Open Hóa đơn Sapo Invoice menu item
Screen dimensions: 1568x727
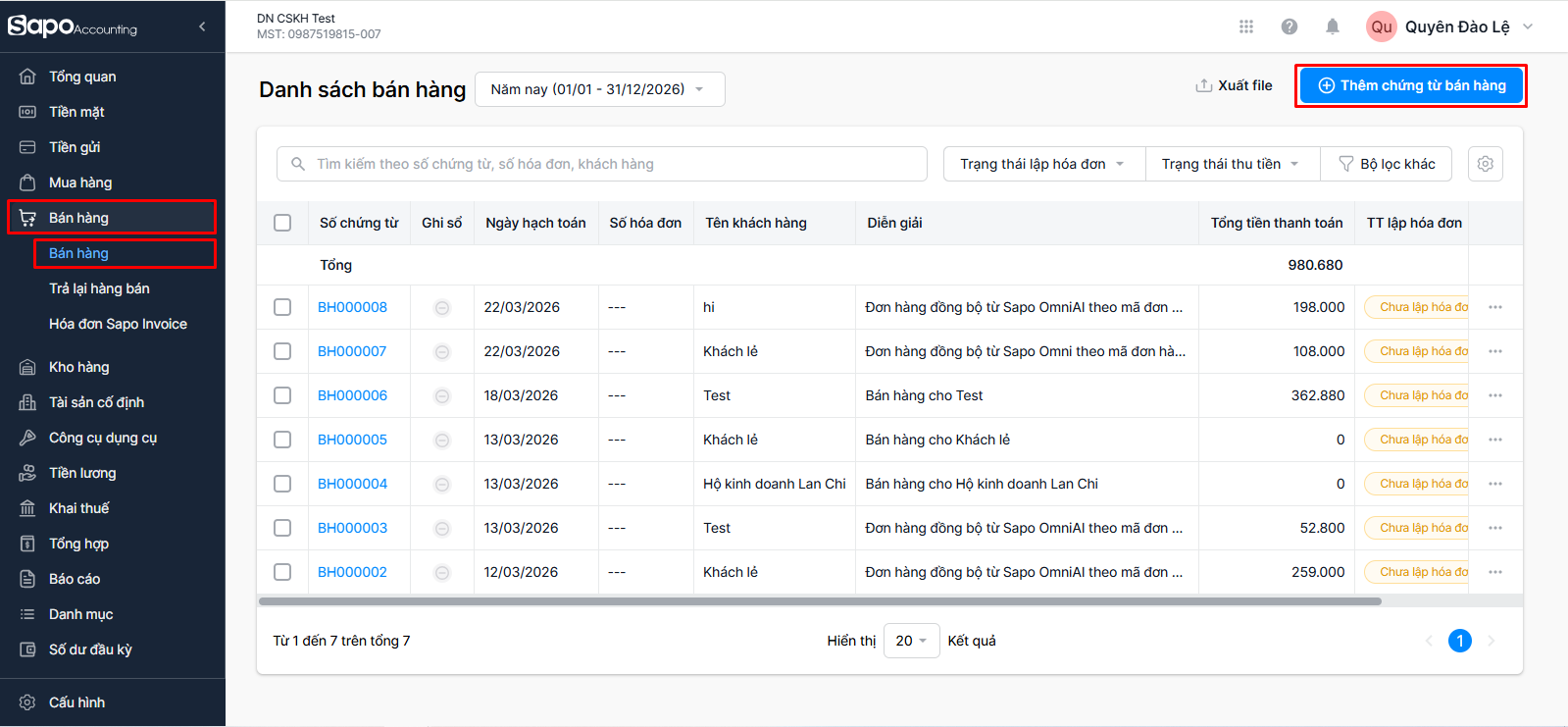tap(118, 324)
